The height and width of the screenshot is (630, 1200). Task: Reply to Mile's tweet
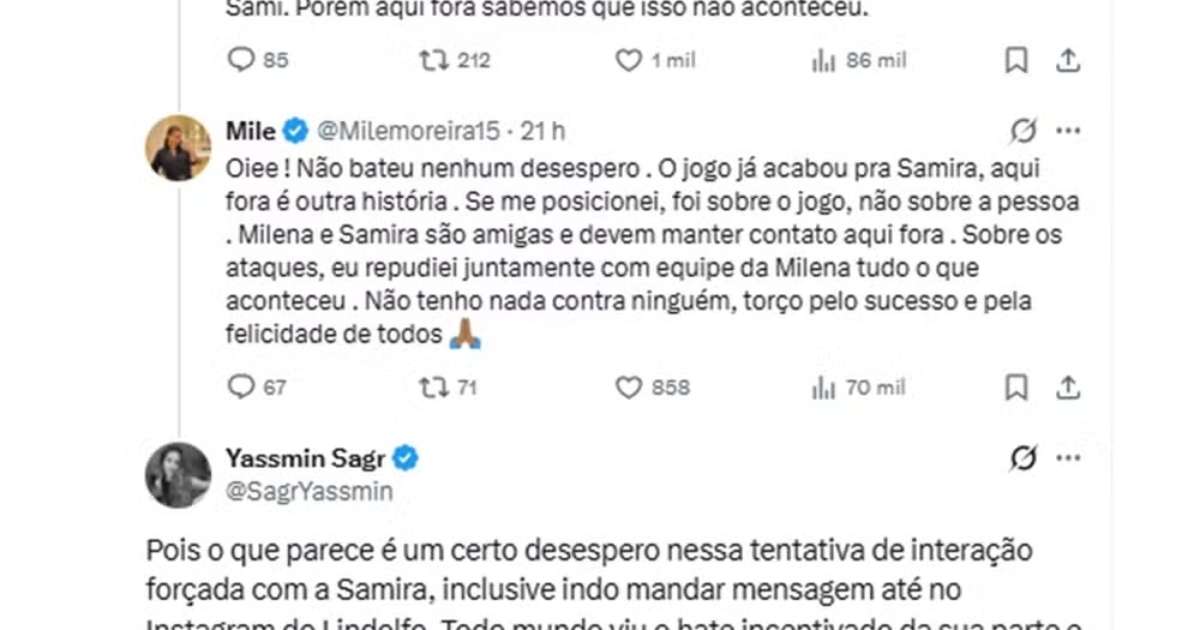pyautogui.click(x=241, y=387)
